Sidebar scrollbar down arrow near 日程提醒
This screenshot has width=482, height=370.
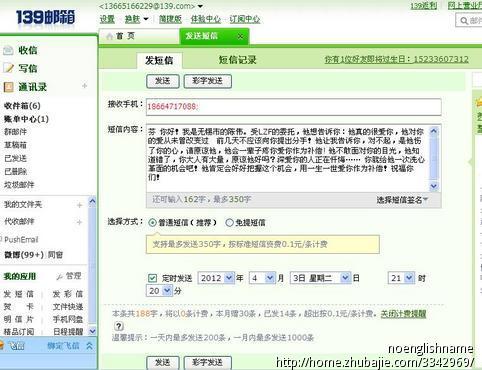tap(92, 331)
